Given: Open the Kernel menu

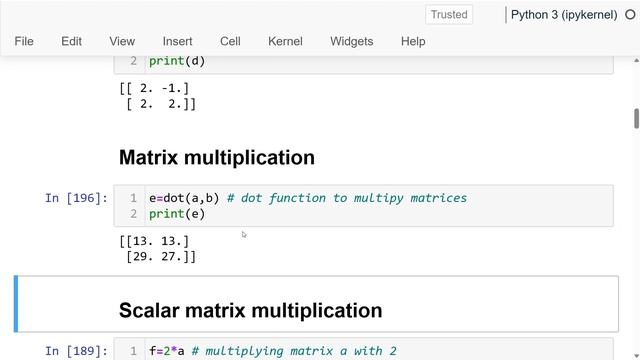Looking at the screenshot, I should tap(285, 41).
